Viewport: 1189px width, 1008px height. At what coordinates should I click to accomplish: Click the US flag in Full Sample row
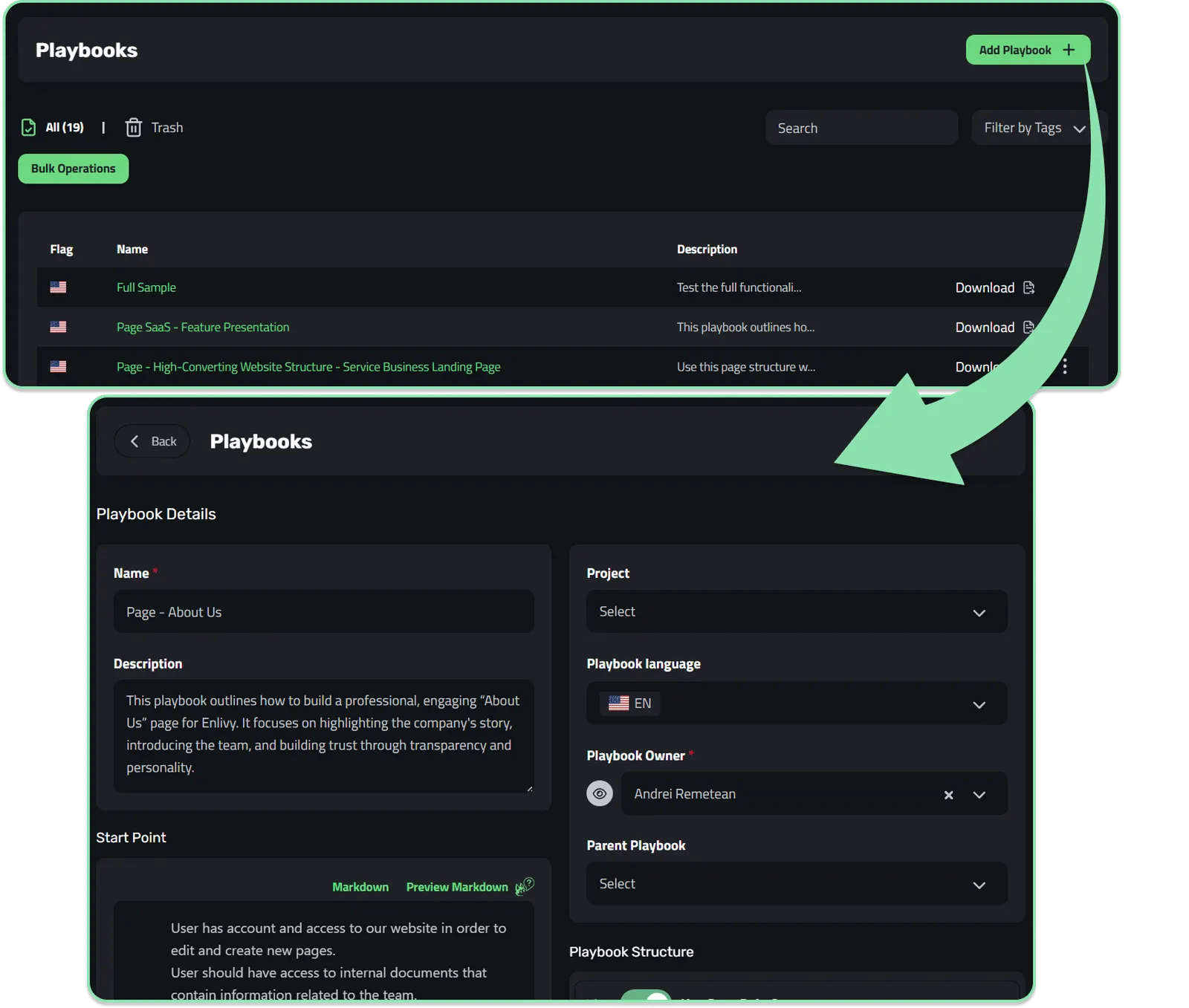pyautogui.click(x=58, y=287)
